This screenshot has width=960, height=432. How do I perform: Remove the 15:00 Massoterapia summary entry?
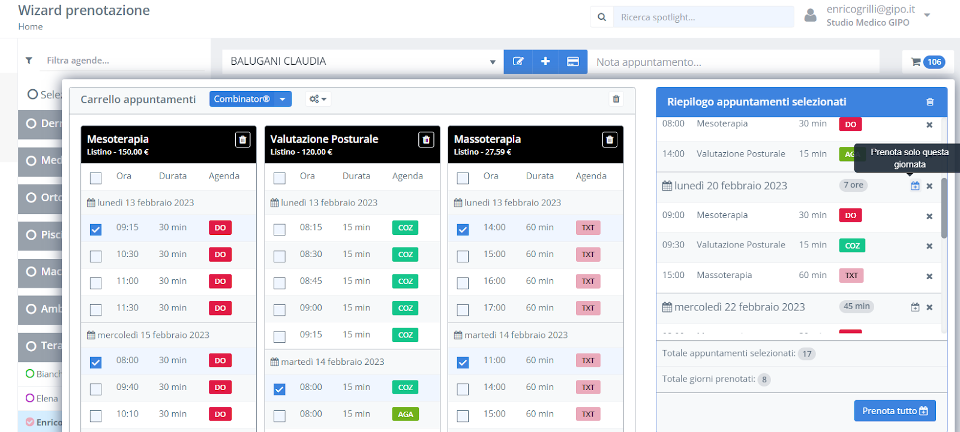click(x=929, y=276)
